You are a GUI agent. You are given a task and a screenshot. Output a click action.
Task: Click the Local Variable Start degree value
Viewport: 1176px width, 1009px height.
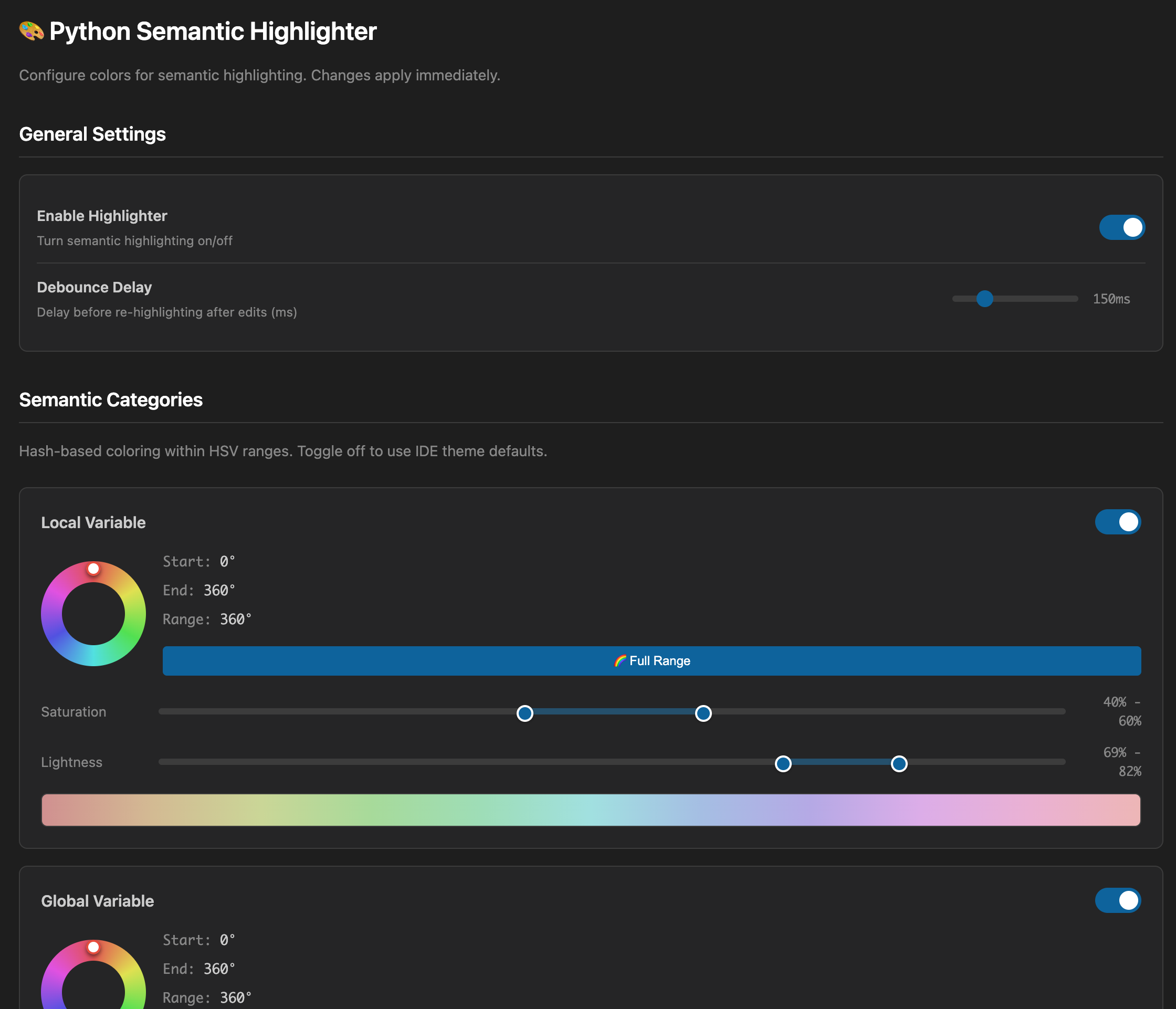(x=227, y=562)
